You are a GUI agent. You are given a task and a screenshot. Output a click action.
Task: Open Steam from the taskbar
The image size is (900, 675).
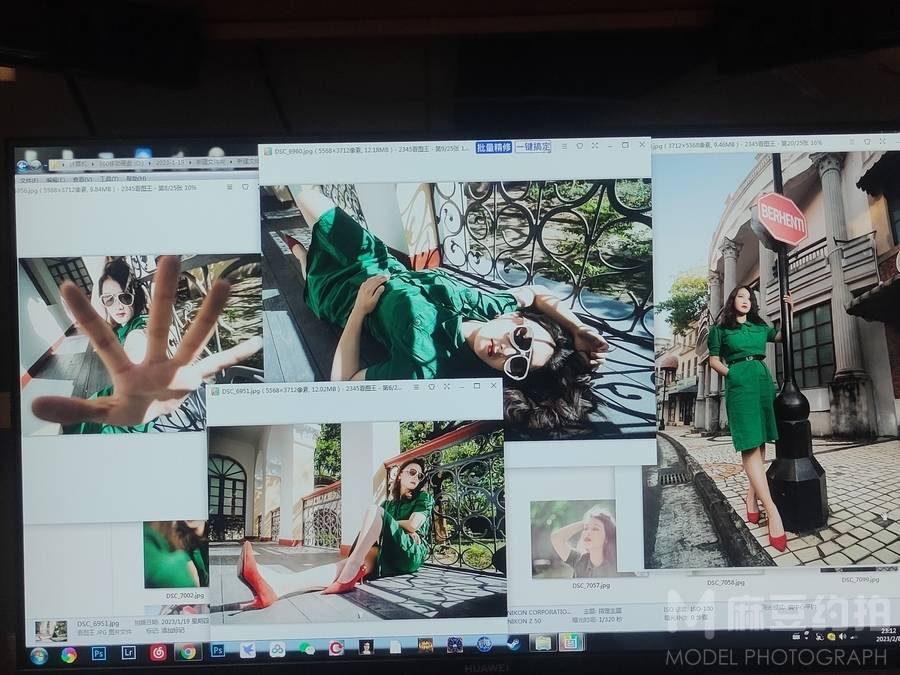[x=514, y=644]
